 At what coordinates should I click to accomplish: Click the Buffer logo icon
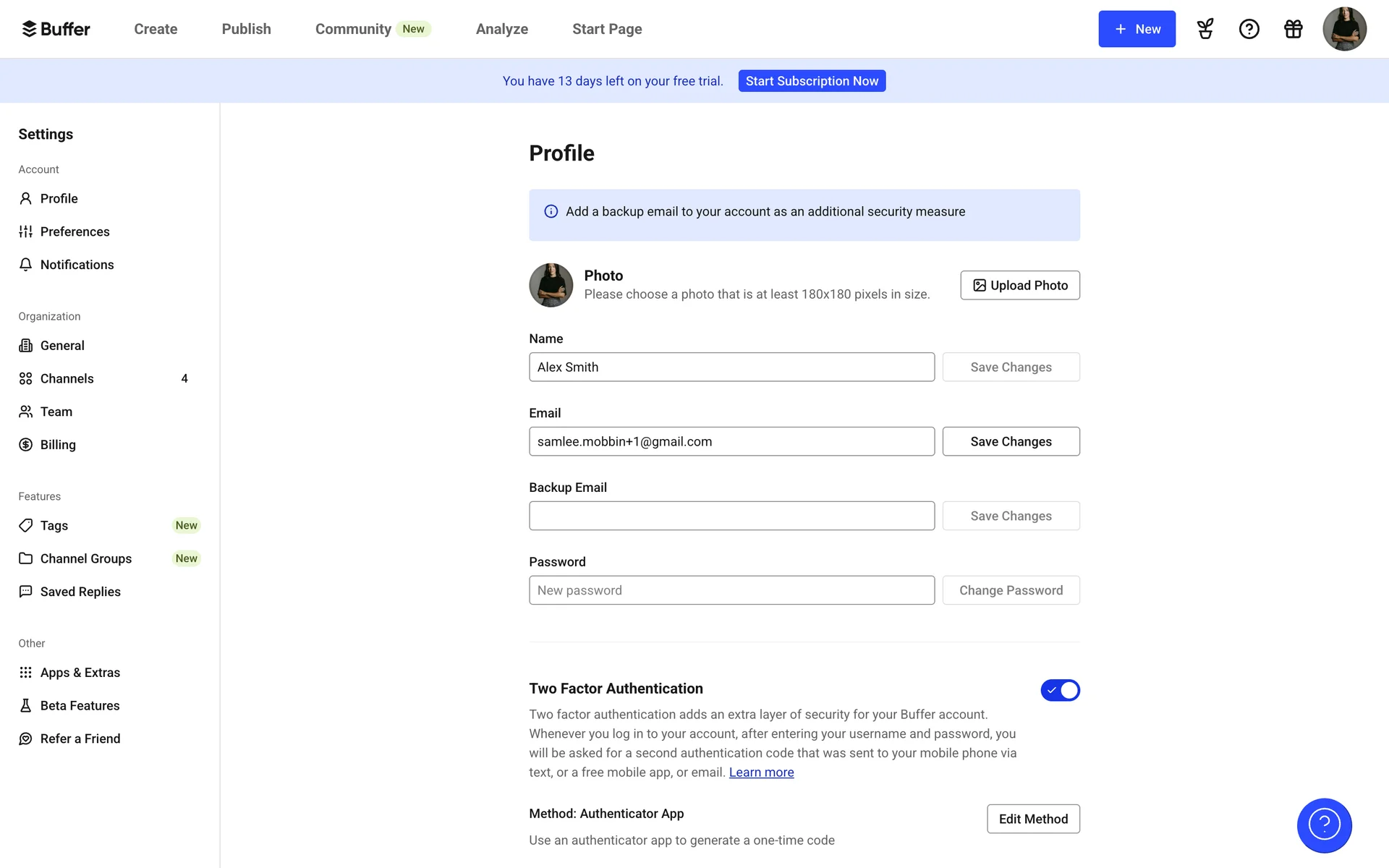point(29,29)
